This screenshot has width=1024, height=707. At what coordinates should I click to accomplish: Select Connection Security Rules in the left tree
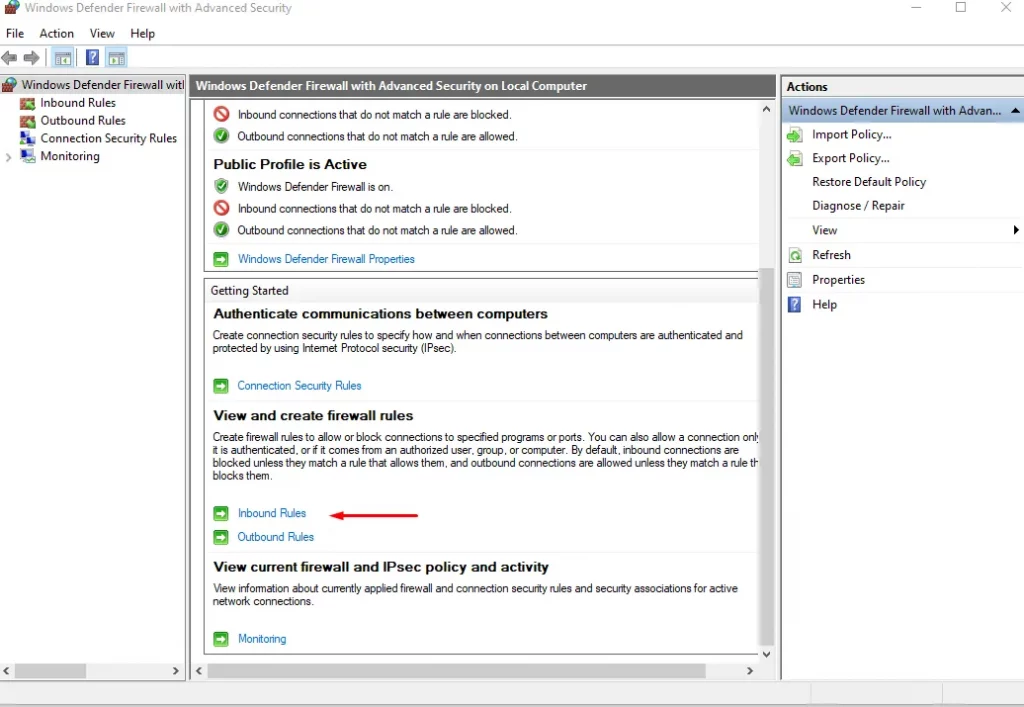tap(108, 138)
